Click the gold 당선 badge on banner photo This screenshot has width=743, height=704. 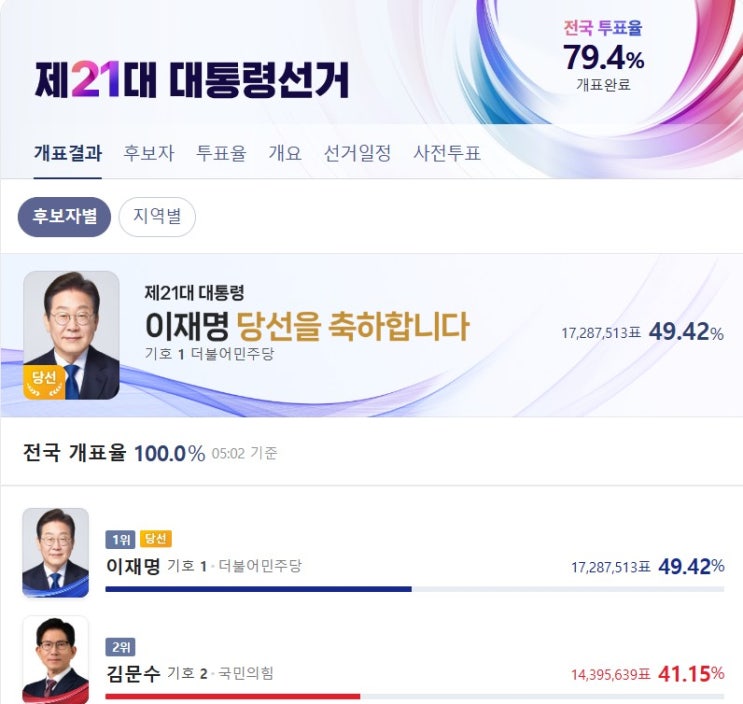coord(45,381)
